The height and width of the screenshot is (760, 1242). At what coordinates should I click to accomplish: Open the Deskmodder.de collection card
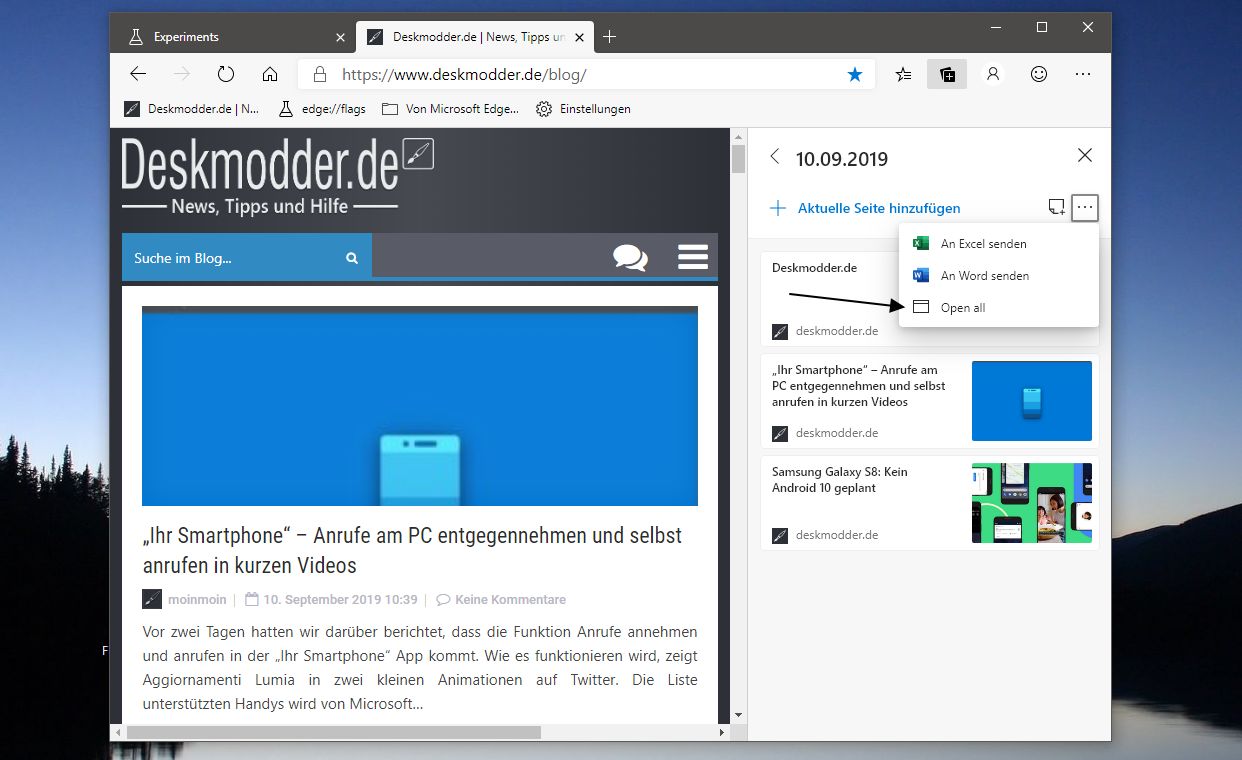[829, 299]
